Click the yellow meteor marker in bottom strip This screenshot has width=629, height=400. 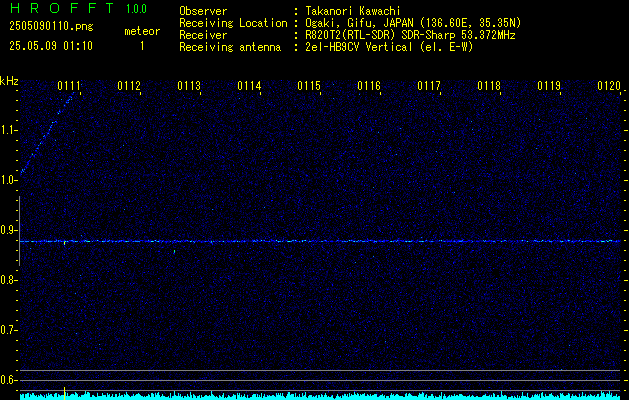tap(64, 393)
